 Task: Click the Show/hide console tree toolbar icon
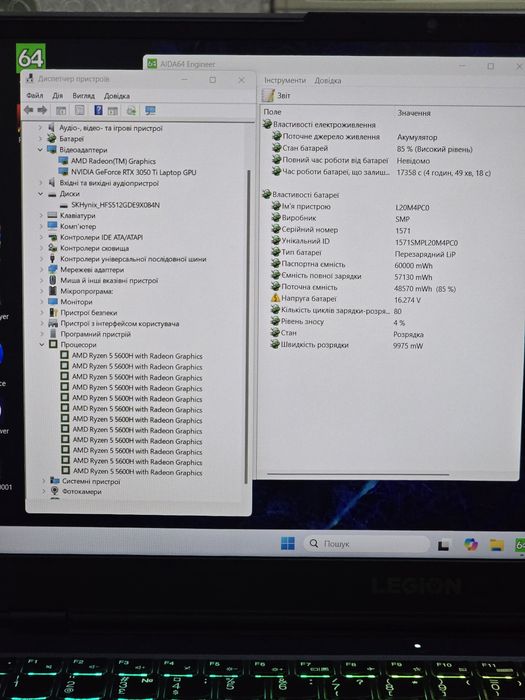(x=61, y=110)
